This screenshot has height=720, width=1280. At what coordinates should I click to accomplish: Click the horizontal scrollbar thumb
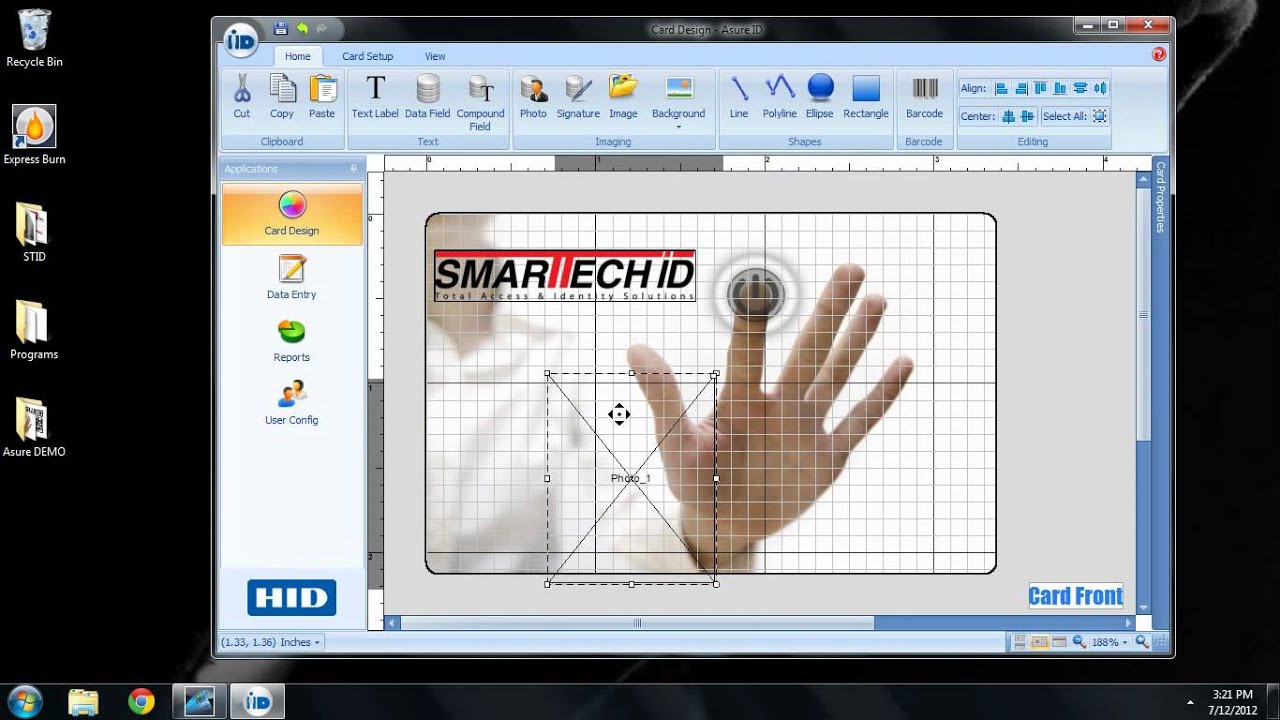pos(637,623)
